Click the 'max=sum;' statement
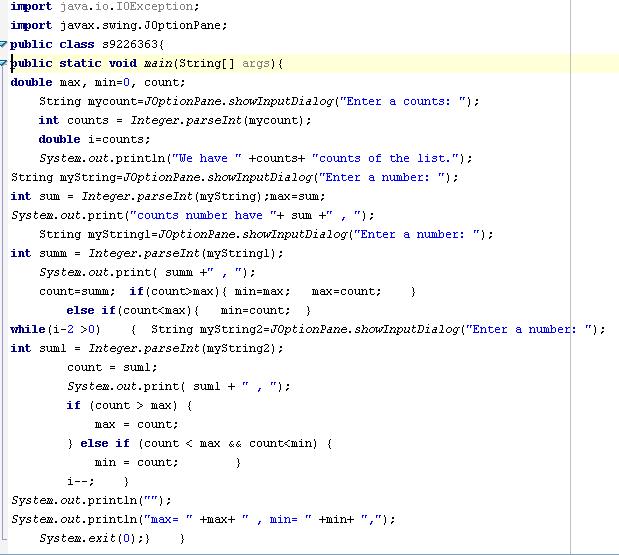 (297, 196)
